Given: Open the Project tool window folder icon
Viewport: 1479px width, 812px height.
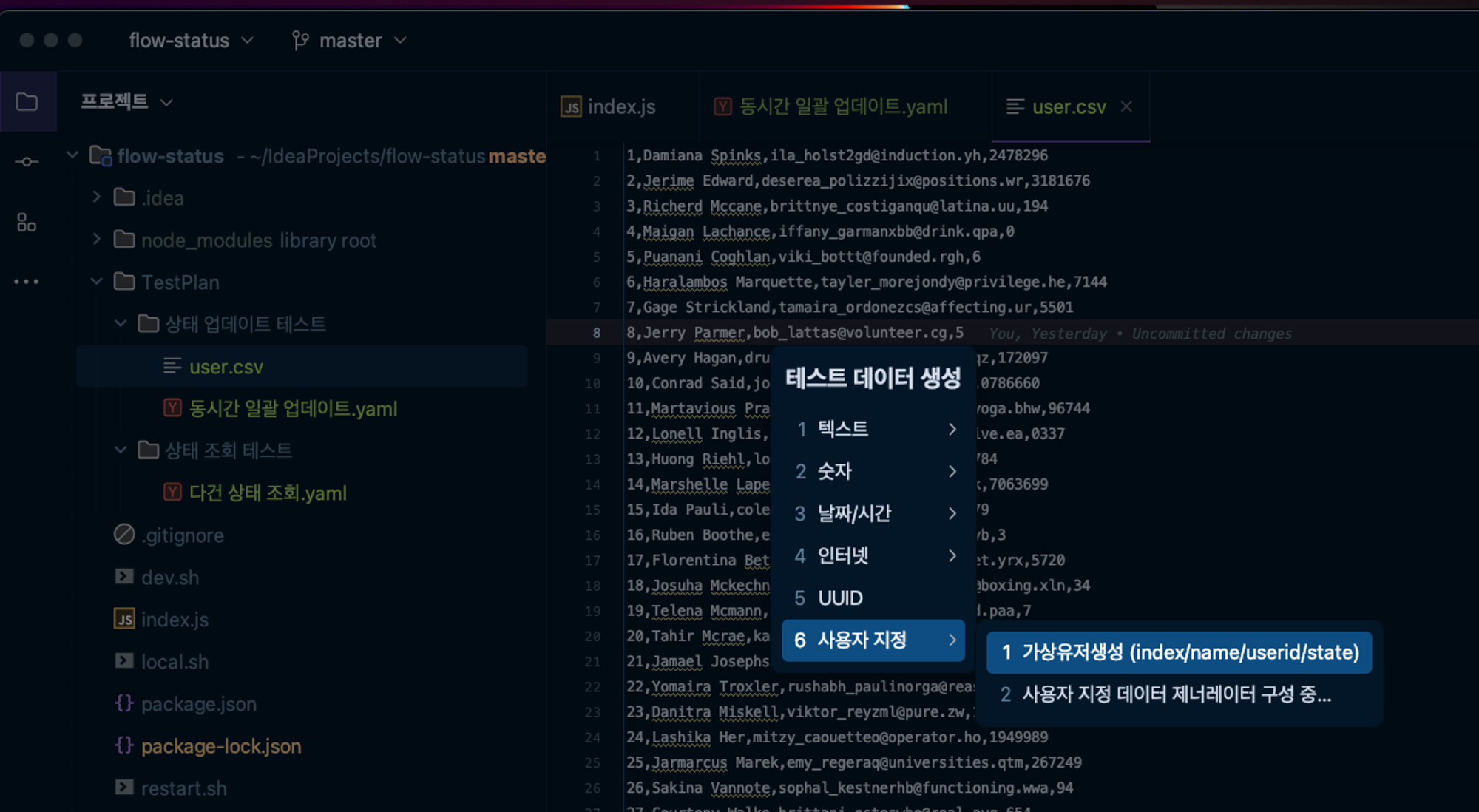Looking at the screenshot, I should point(27,102).
